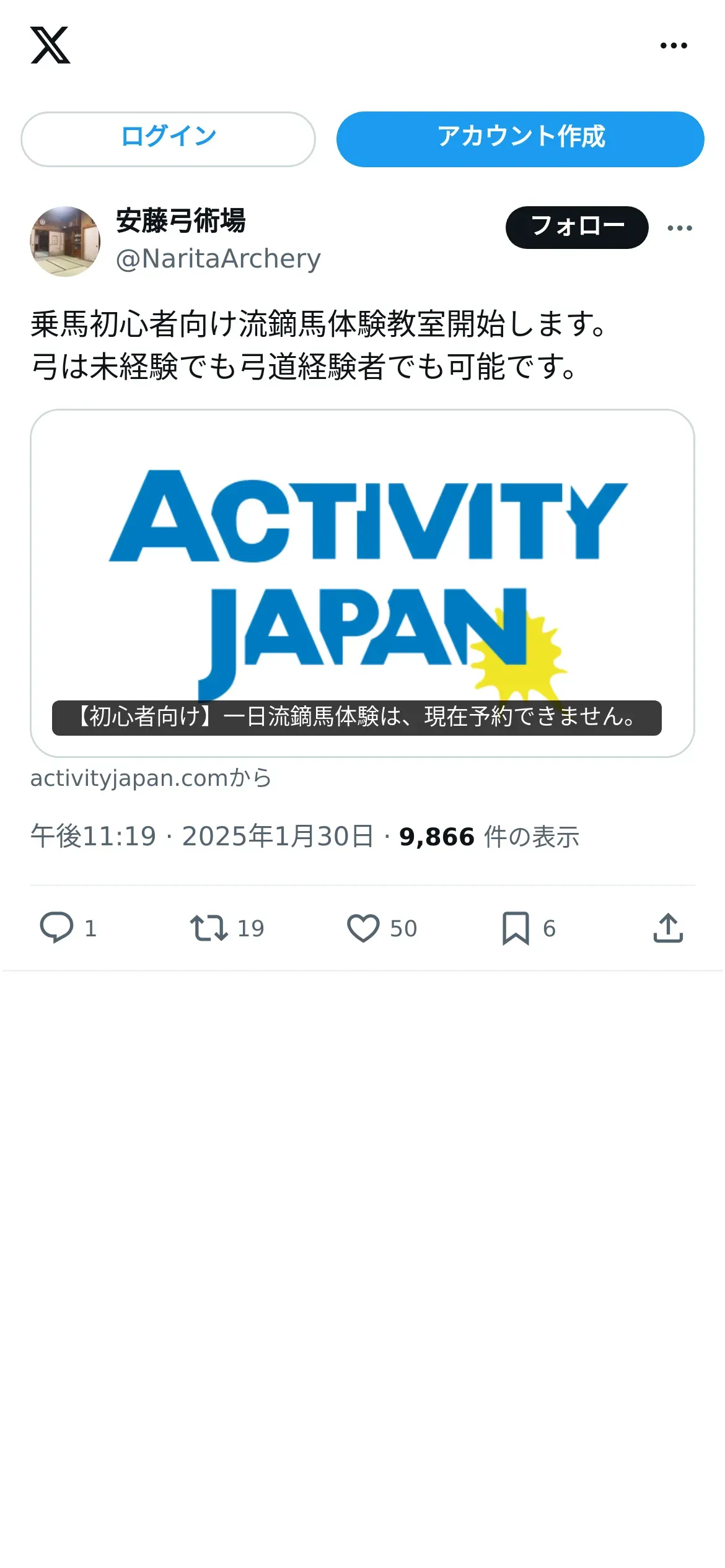This screenshot has height=1568, width=725.
Task: Like the post with the heart icon
Action: [363, 928]
